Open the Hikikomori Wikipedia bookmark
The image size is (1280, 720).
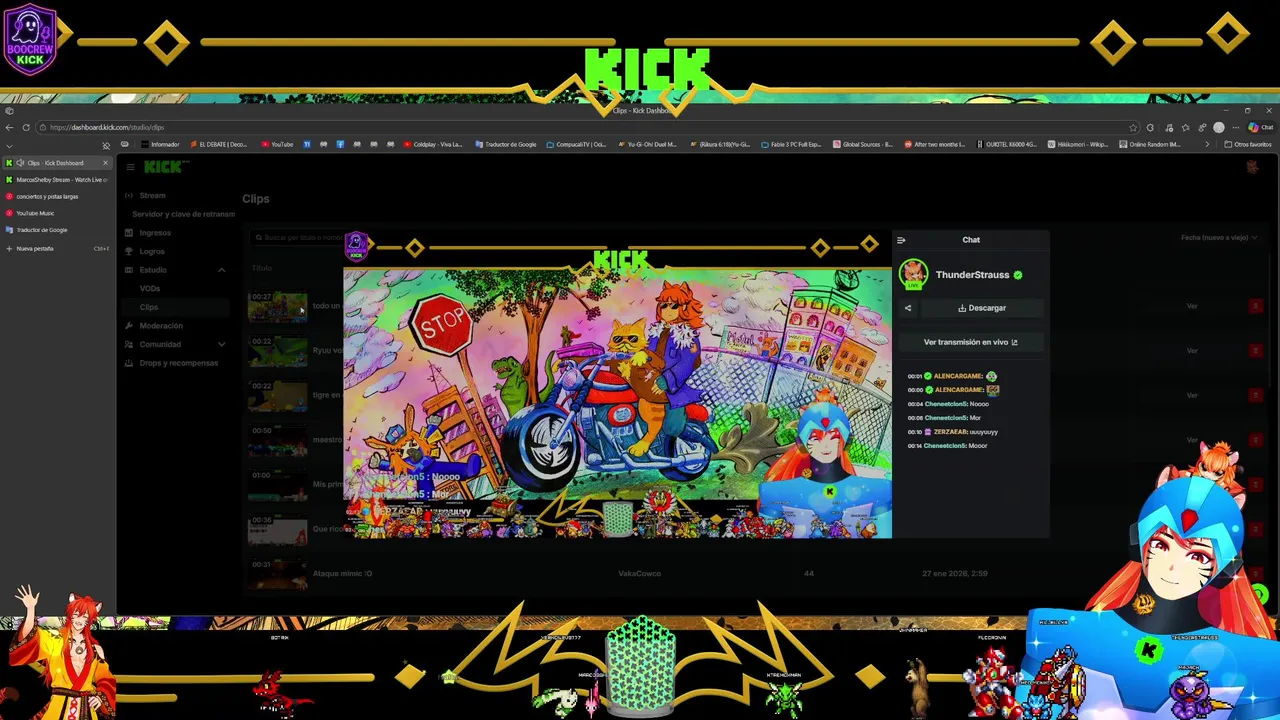pyautogui.click(x=1078, y=144)
